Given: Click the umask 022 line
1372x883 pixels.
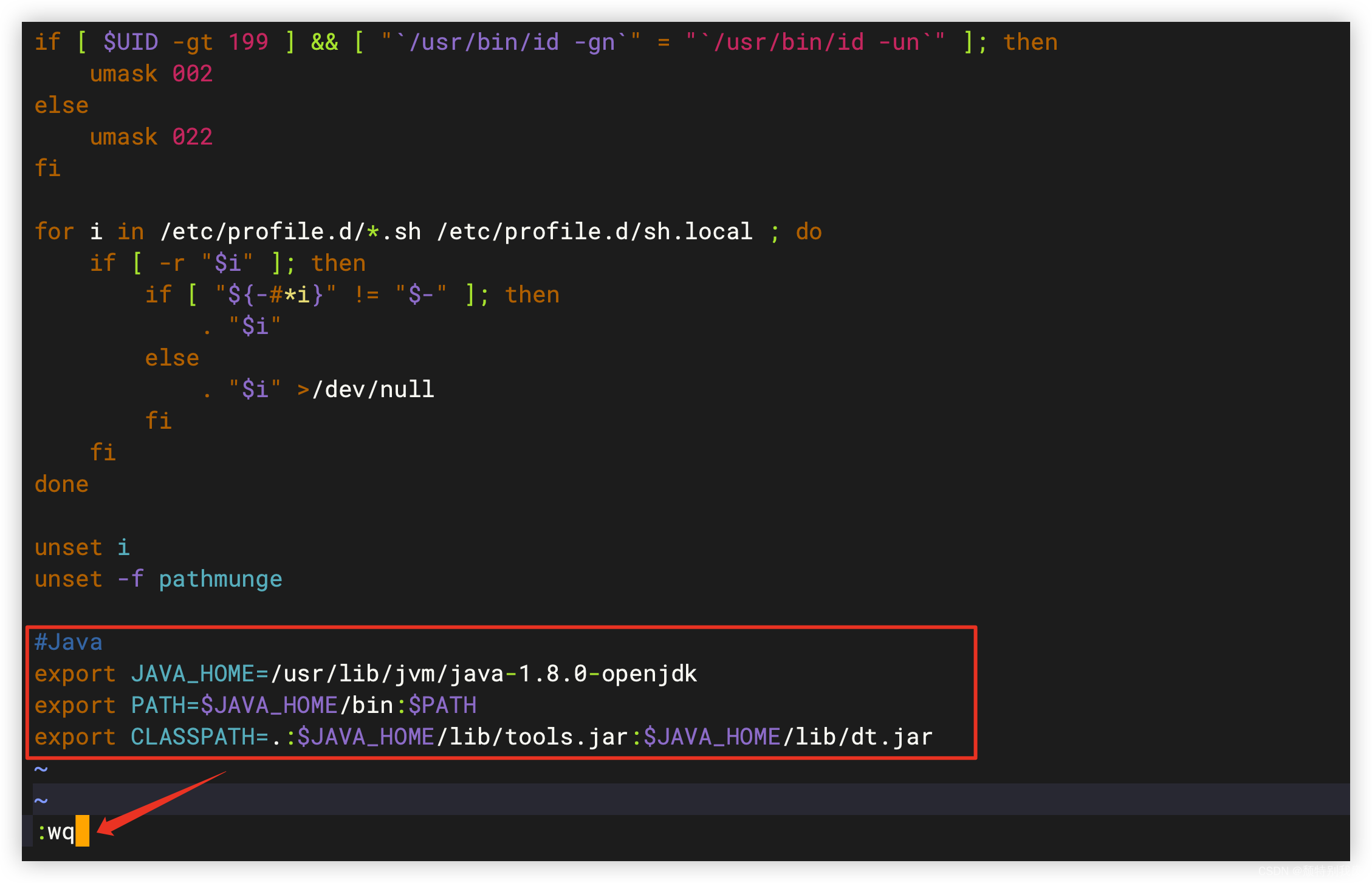Looking at the screenshot, I should pyautogui.click(x=151, y=137).
